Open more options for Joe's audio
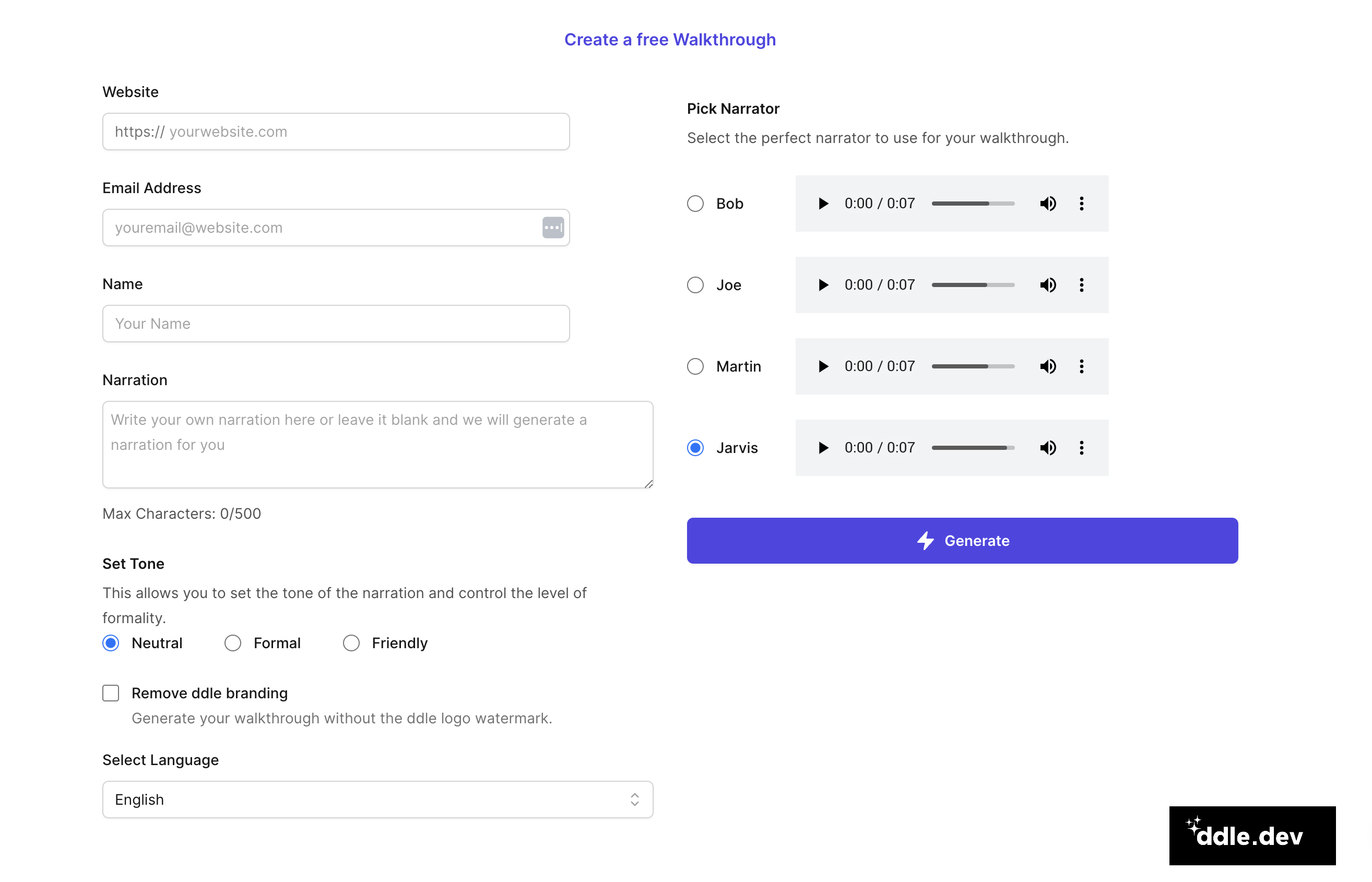This screenshot has height=882, width=1372. tap(1081, 284)
